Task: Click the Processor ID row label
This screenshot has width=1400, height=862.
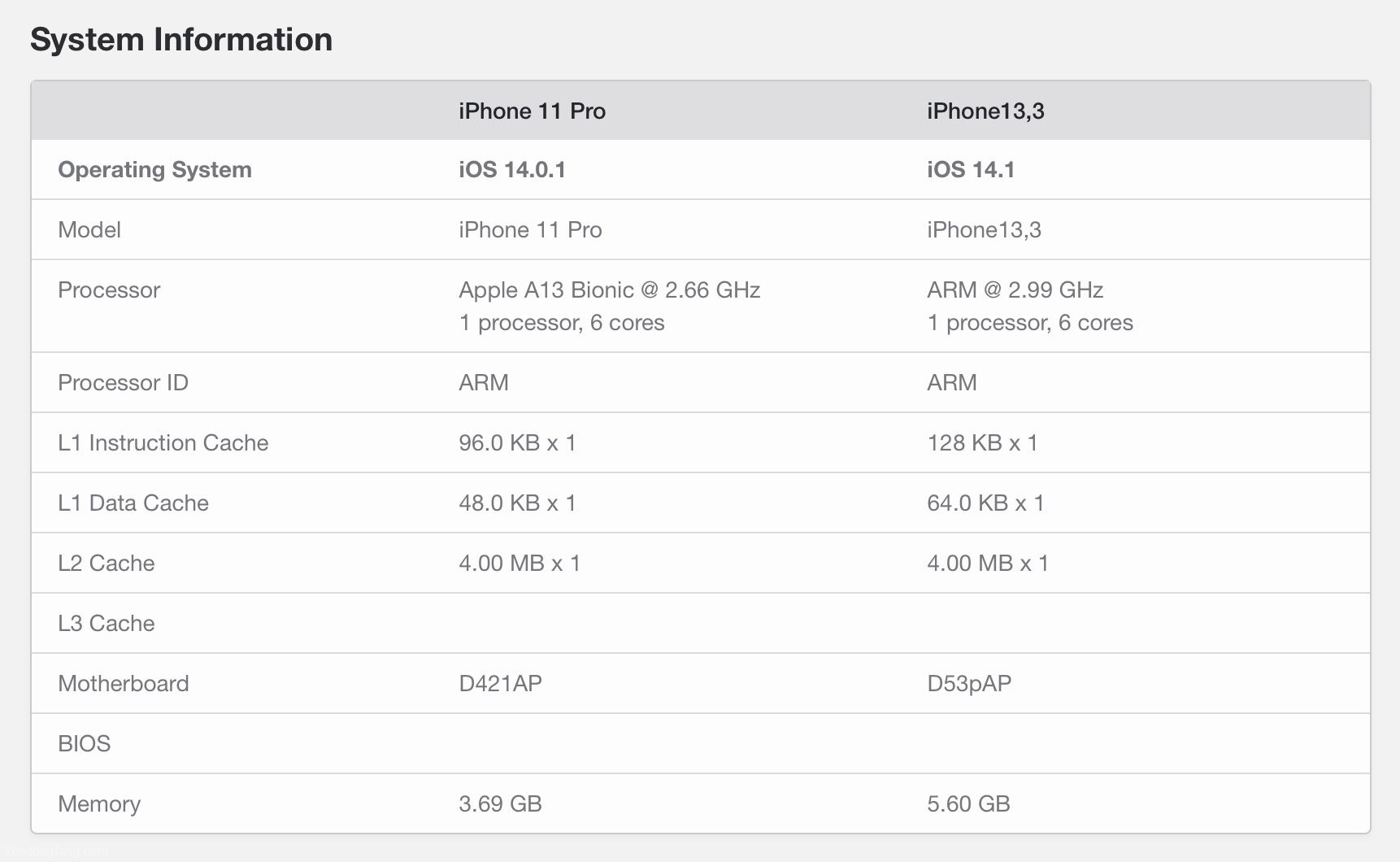Action: pyautogui.click(x=123, y=383)
